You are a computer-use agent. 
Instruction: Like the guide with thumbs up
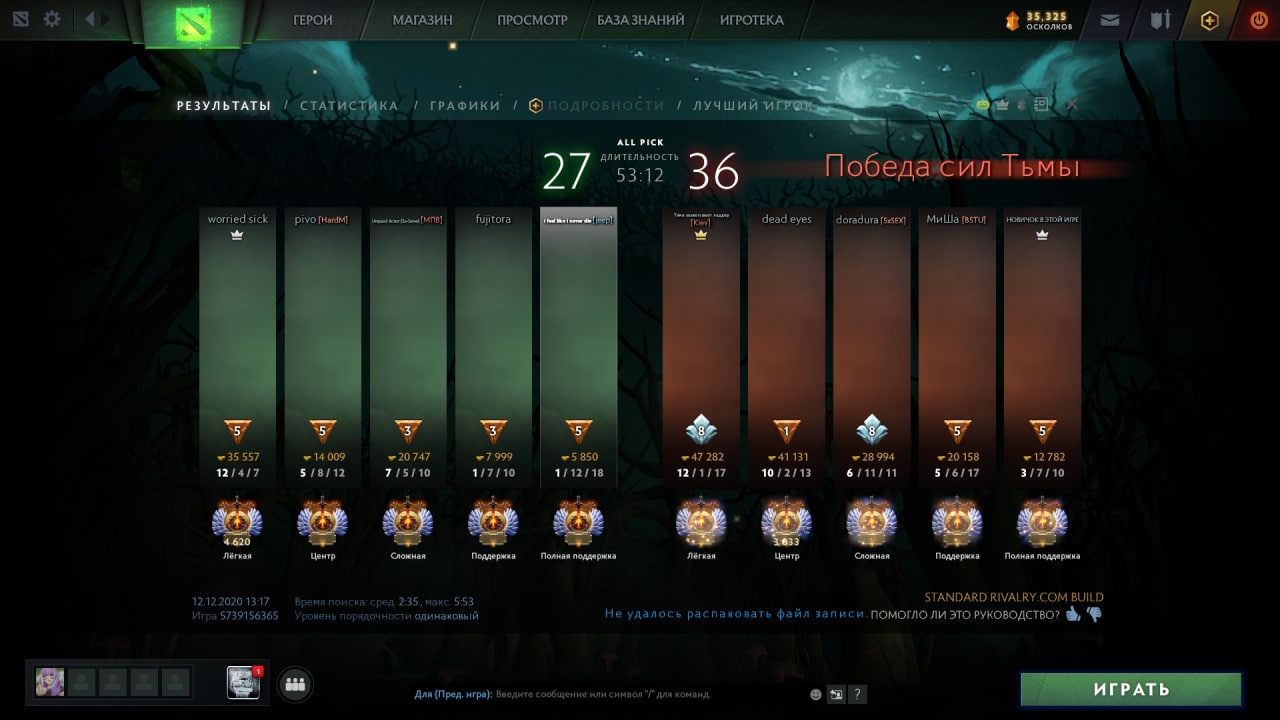1073,614
